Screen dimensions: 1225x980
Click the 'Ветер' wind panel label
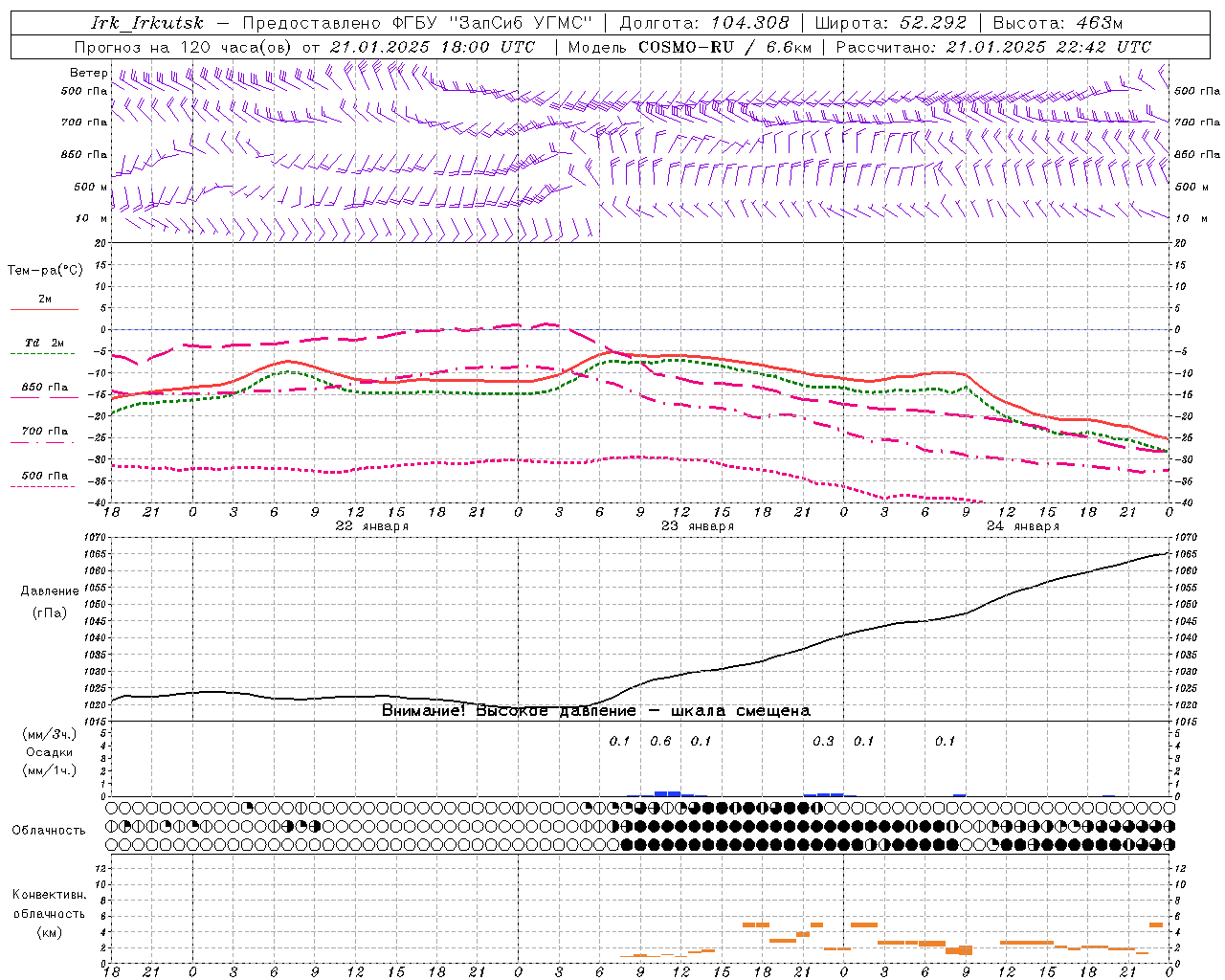point(89,73)
